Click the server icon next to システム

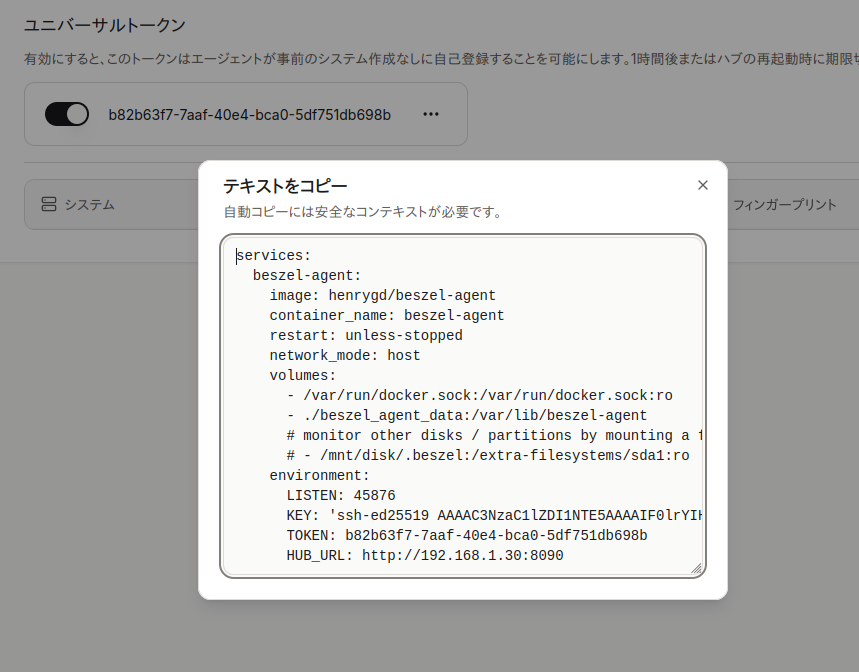(49, 205)
